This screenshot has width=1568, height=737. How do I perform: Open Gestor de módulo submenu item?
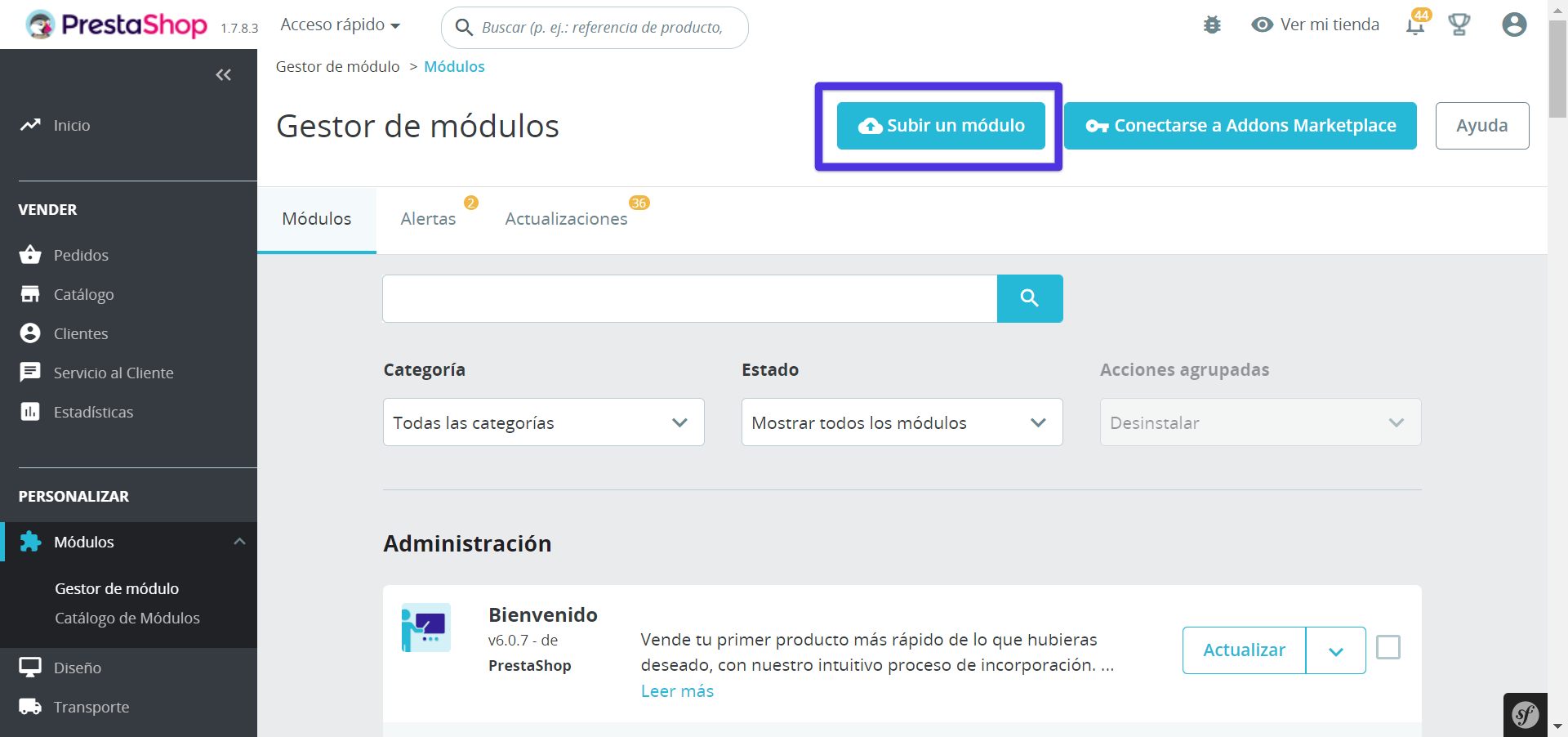[x=117, y=588]
